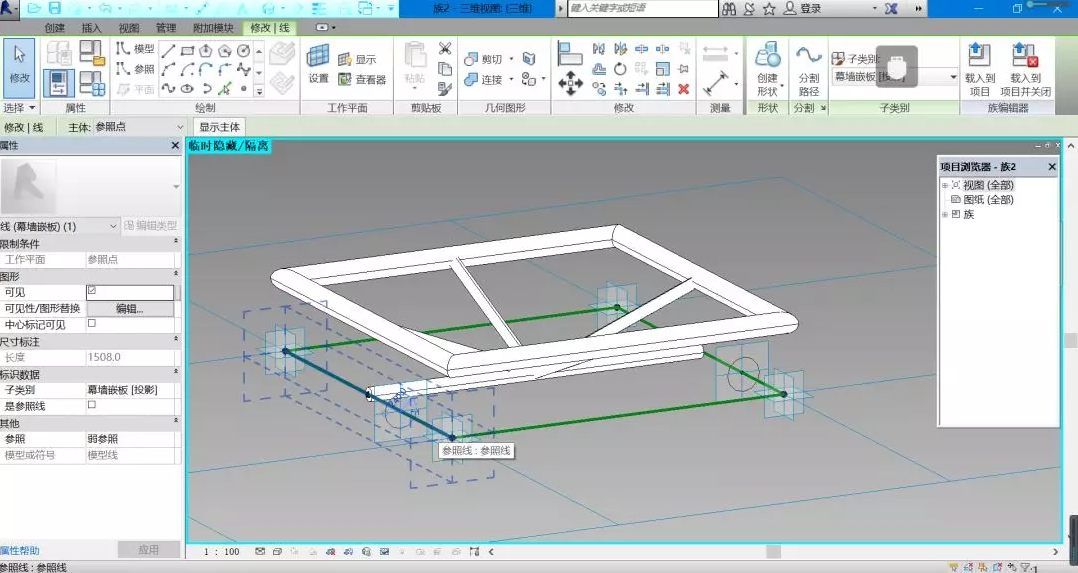This screenshot has height=573, width=1078.
Task: Expand the Families (族) tree node
Action: [x=944, y=215]
